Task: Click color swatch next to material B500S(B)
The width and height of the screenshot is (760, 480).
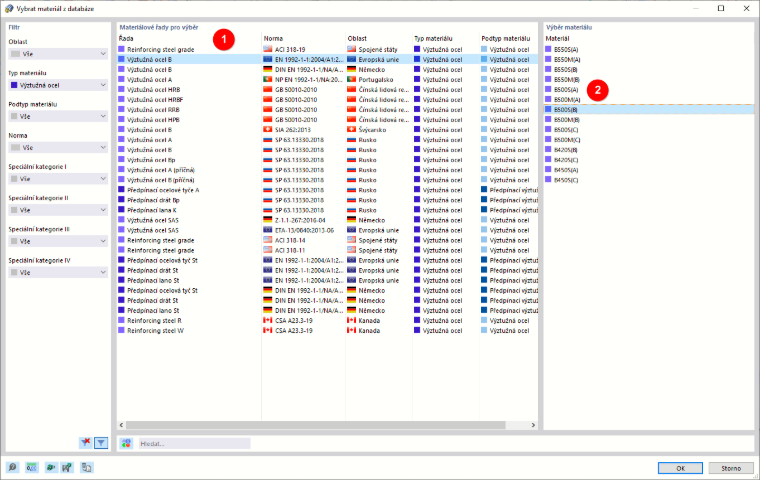Action: coord(548,109)
